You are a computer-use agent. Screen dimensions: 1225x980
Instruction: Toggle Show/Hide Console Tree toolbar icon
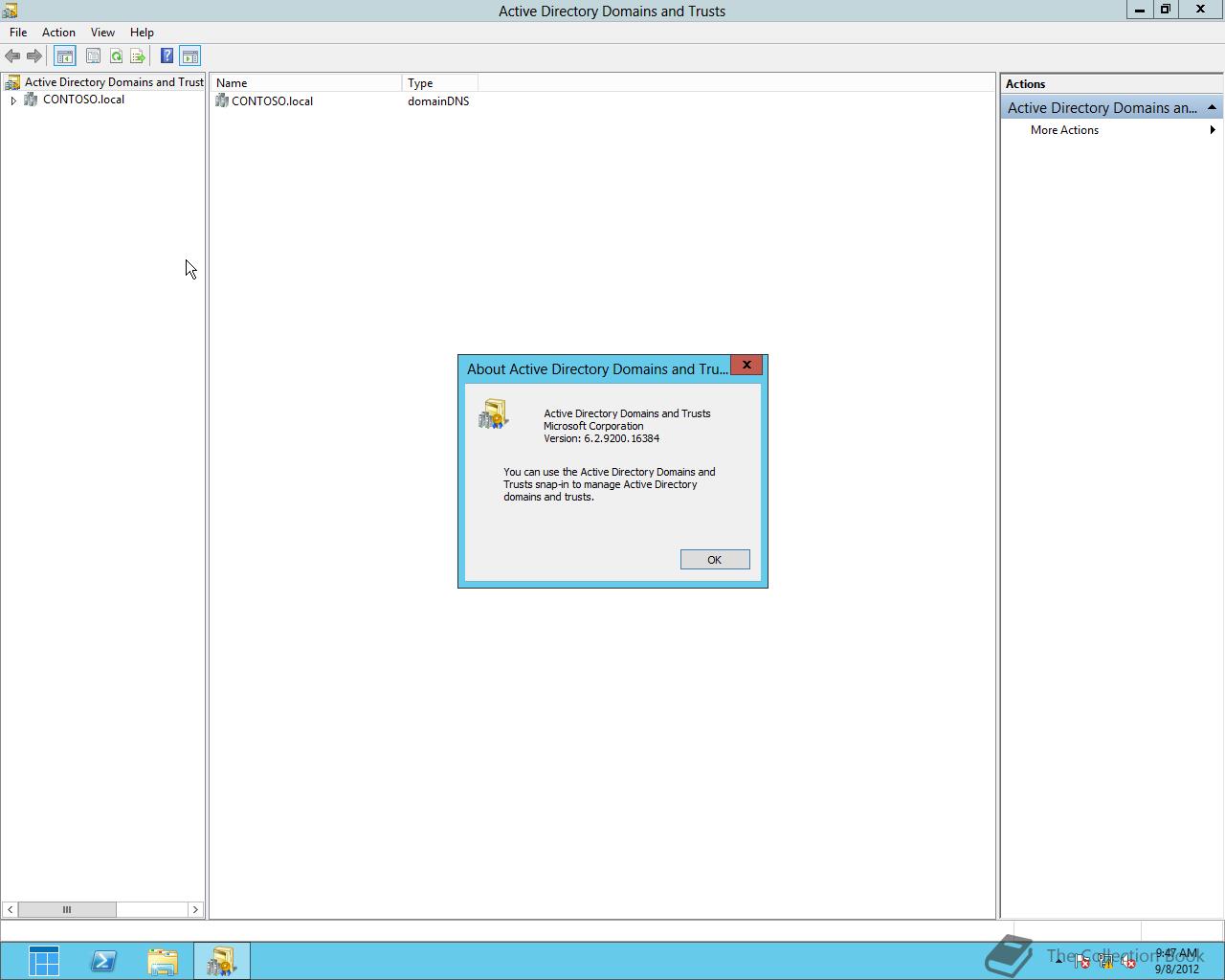65,56
